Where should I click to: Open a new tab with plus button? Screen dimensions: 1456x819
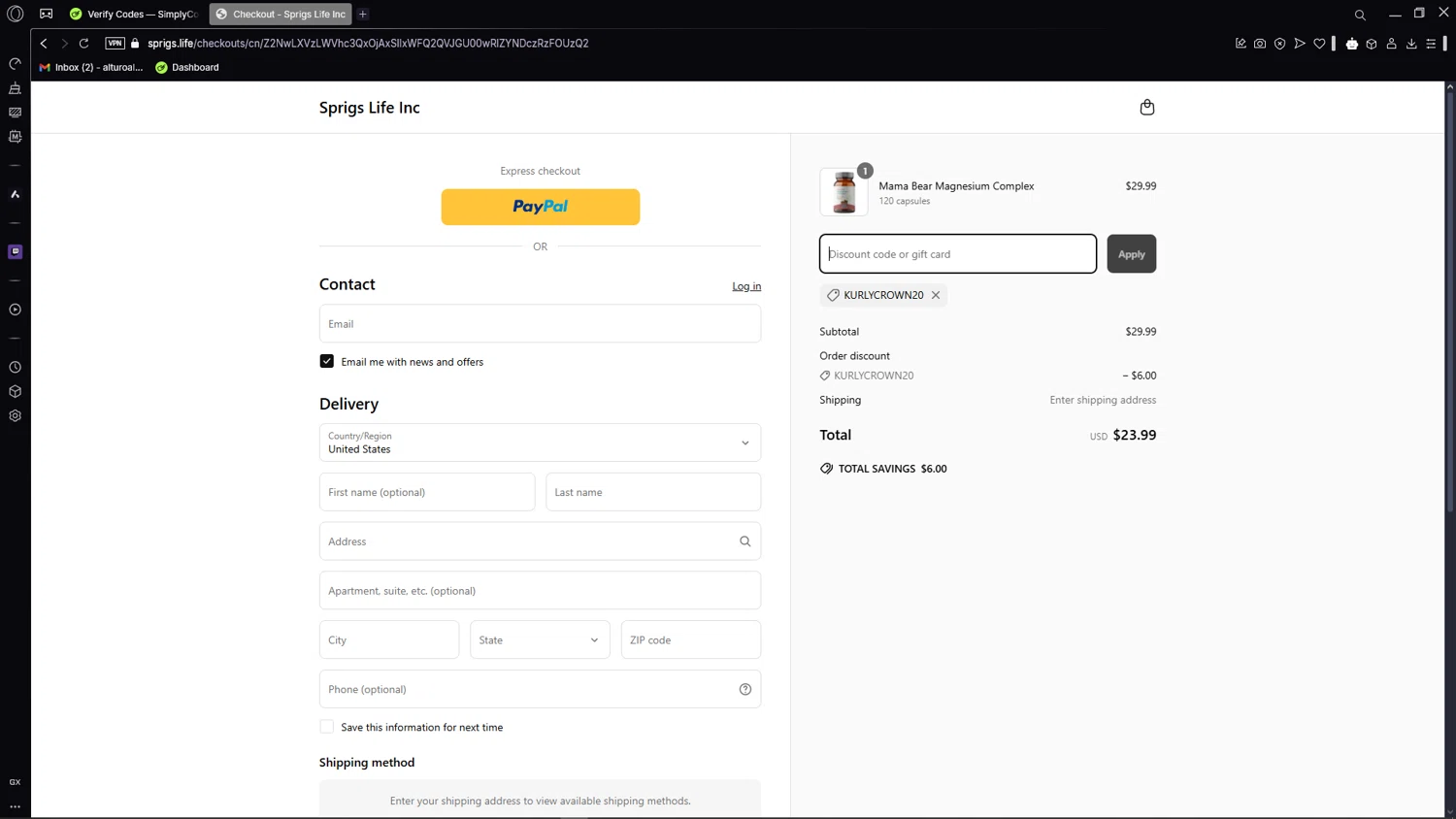click(363, 14)
